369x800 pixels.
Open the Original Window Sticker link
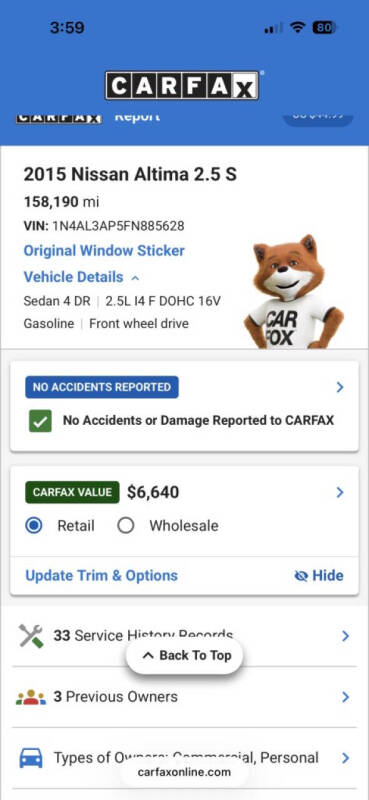(104, 251)
